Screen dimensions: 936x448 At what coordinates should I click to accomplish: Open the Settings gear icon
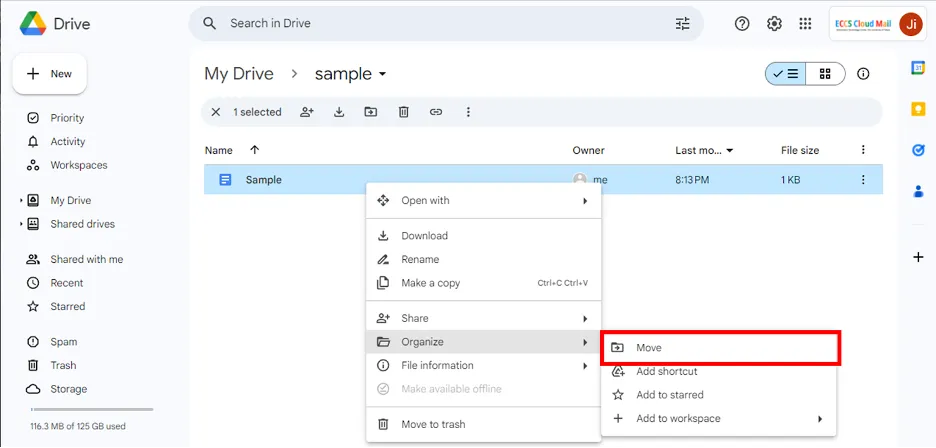pos(774,24)
